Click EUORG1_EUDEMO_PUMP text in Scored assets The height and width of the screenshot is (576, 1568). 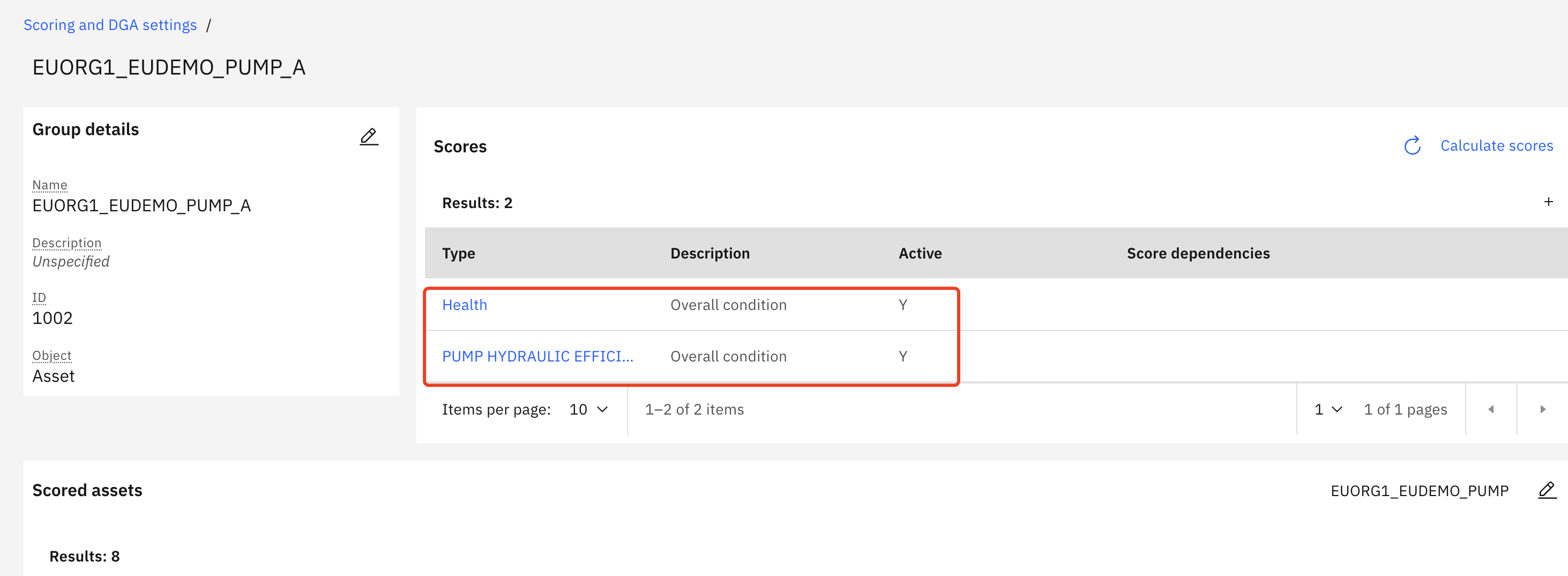(x=1419, y=491)
